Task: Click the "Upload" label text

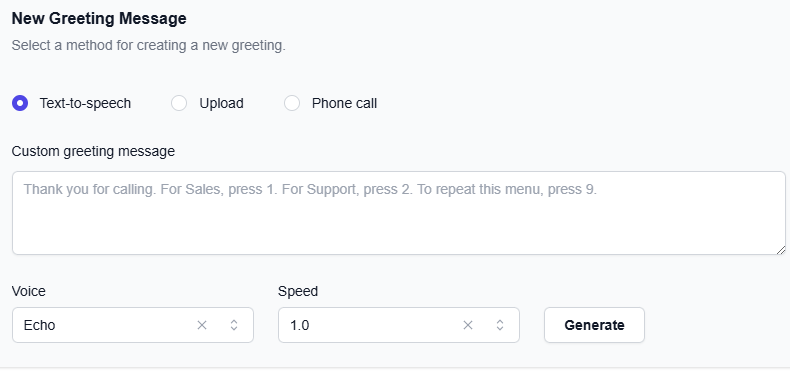Action: pyautogui.click(x=221, y=103)
